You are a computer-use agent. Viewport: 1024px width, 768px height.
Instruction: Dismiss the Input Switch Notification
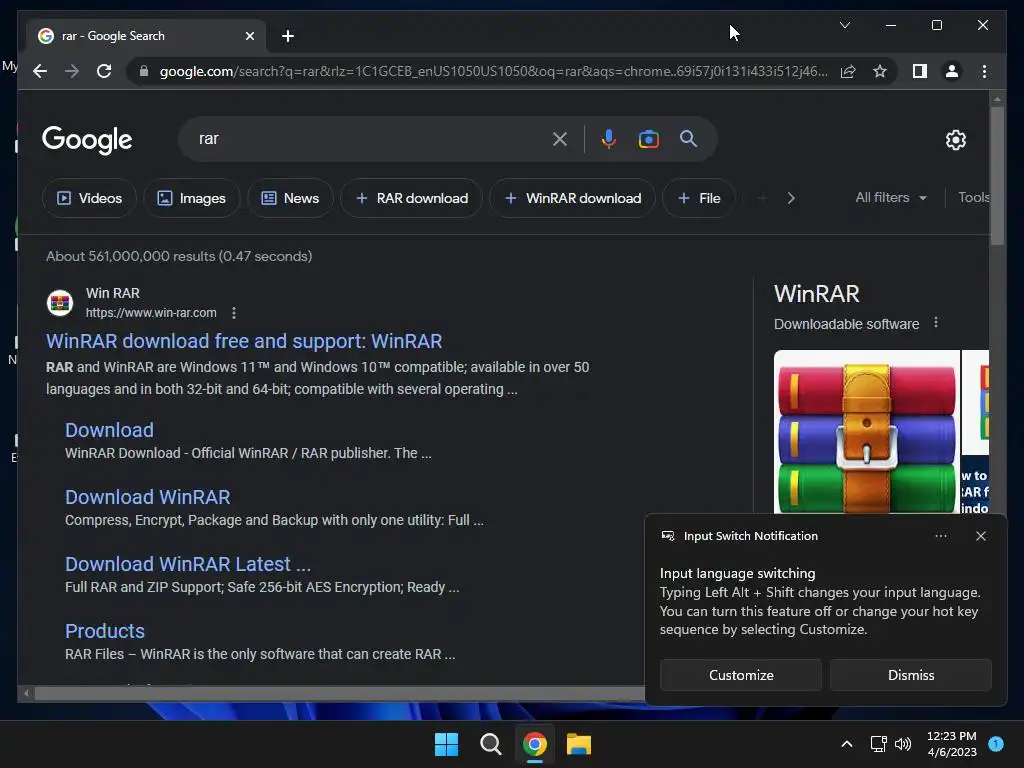tap(910, 675)
